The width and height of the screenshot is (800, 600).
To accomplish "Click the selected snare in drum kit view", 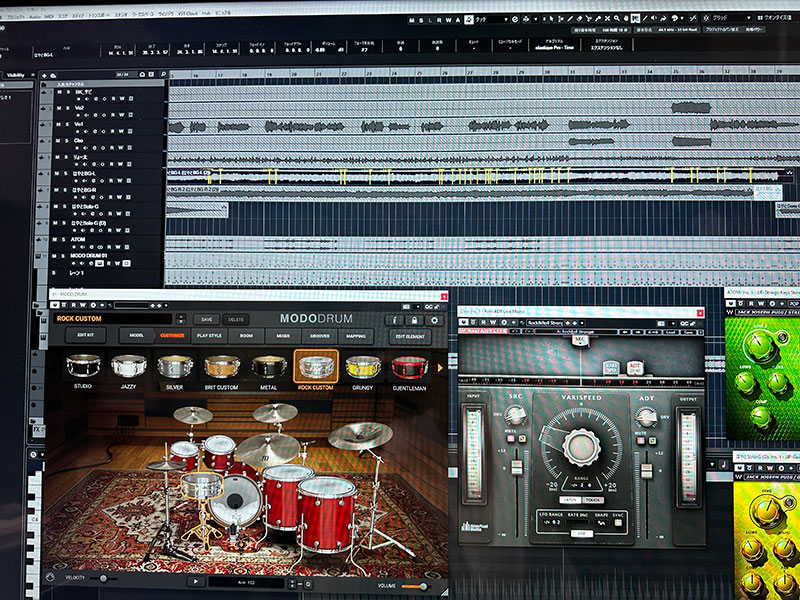I will pyautogui.click(x=202, y=485).
